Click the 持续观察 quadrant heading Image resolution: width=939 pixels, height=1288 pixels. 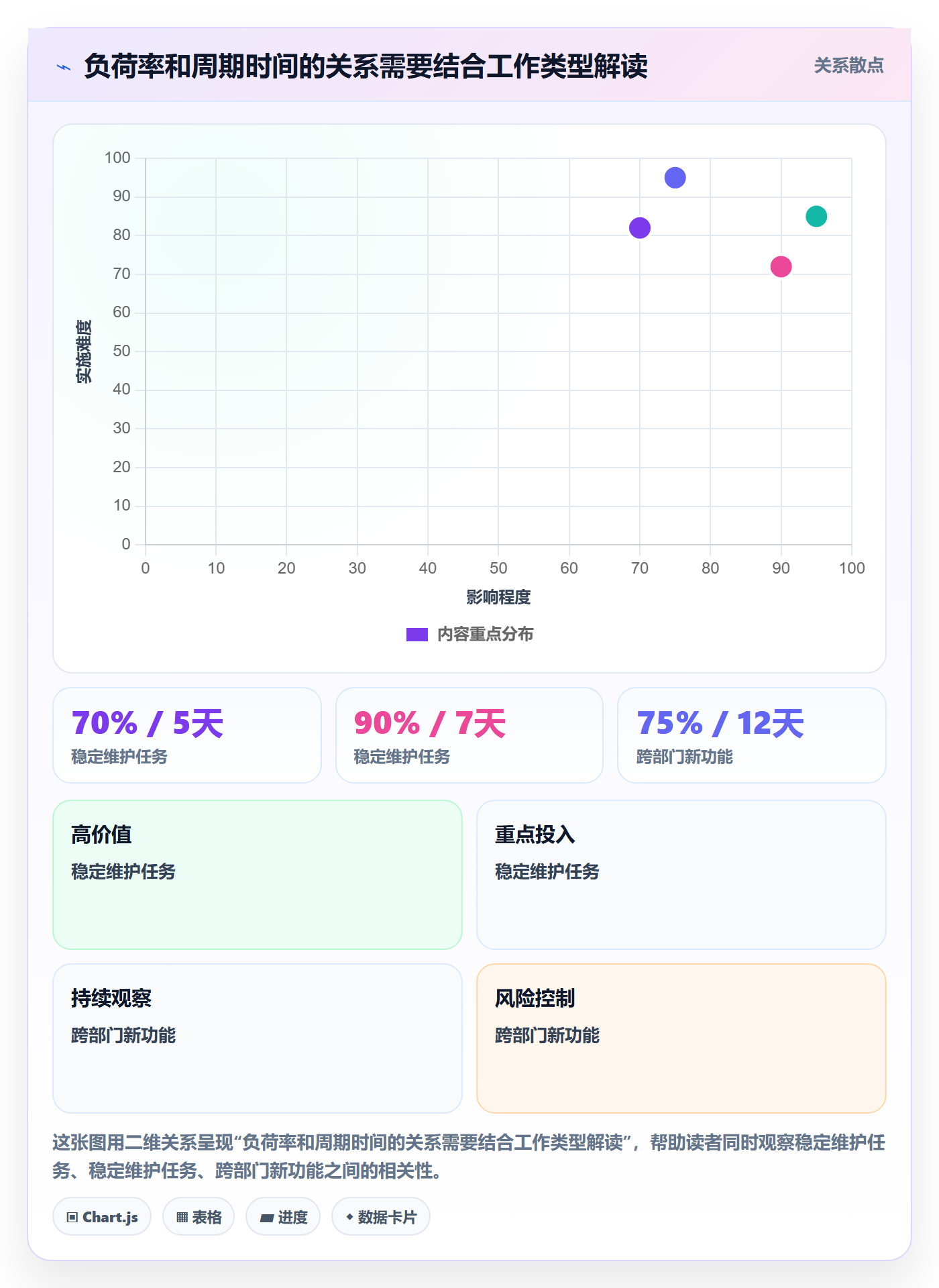tap(111, 998)
